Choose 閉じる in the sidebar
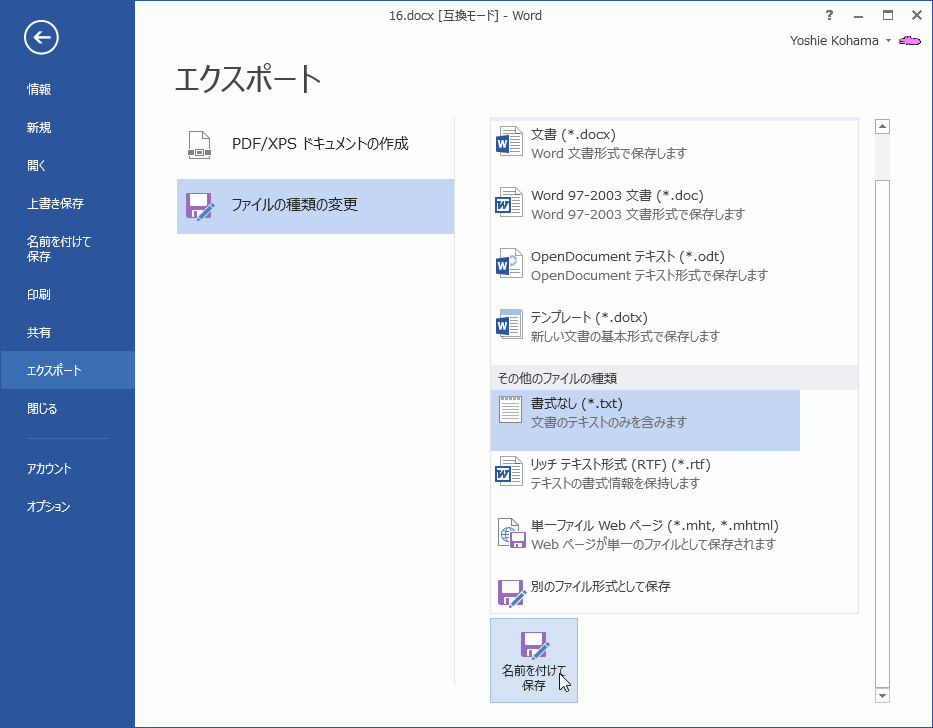Image resolution: width=933 pixels, height=728 pixels. coord(68,408)
